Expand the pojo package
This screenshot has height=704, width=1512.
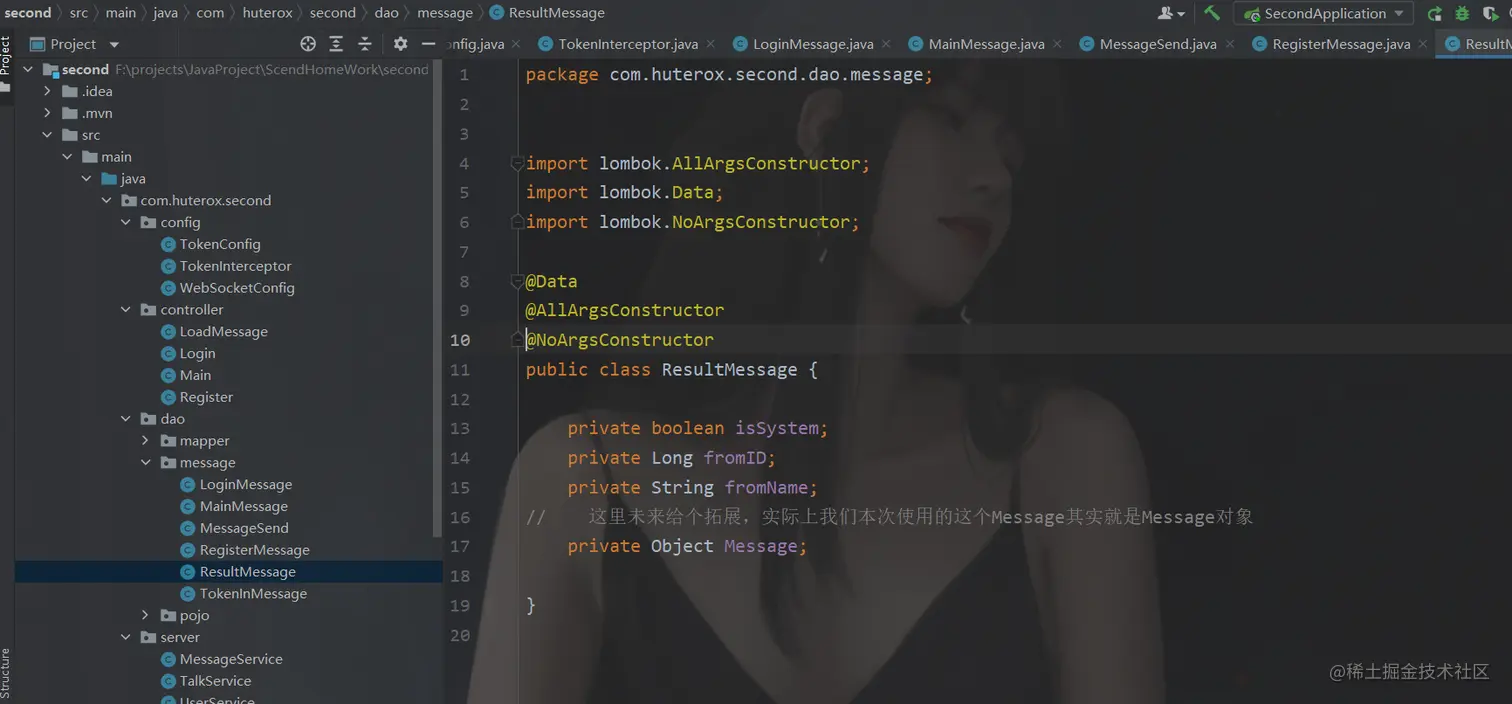(145, 615)
